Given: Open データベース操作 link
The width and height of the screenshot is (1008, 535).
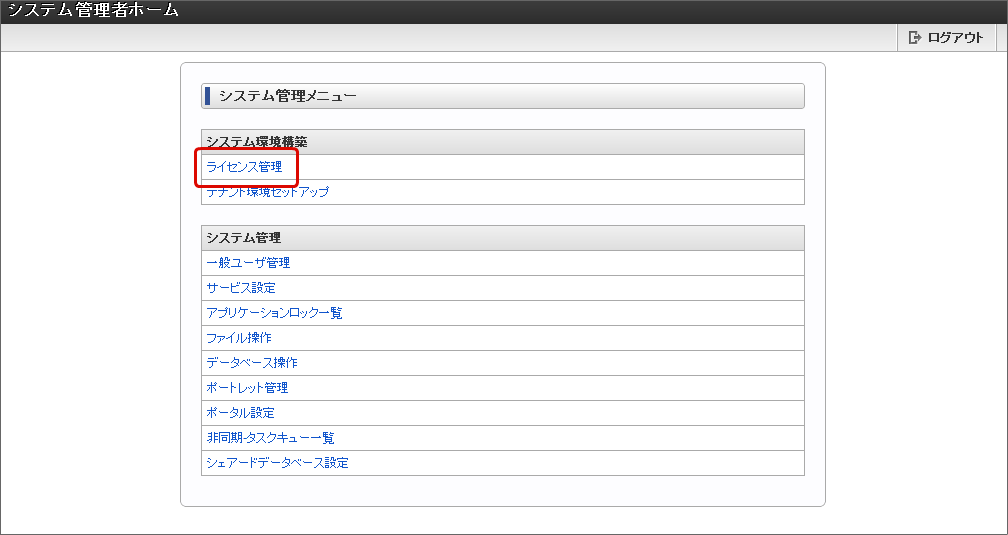Looking at the screenshot, I should [x=252, y=363].
